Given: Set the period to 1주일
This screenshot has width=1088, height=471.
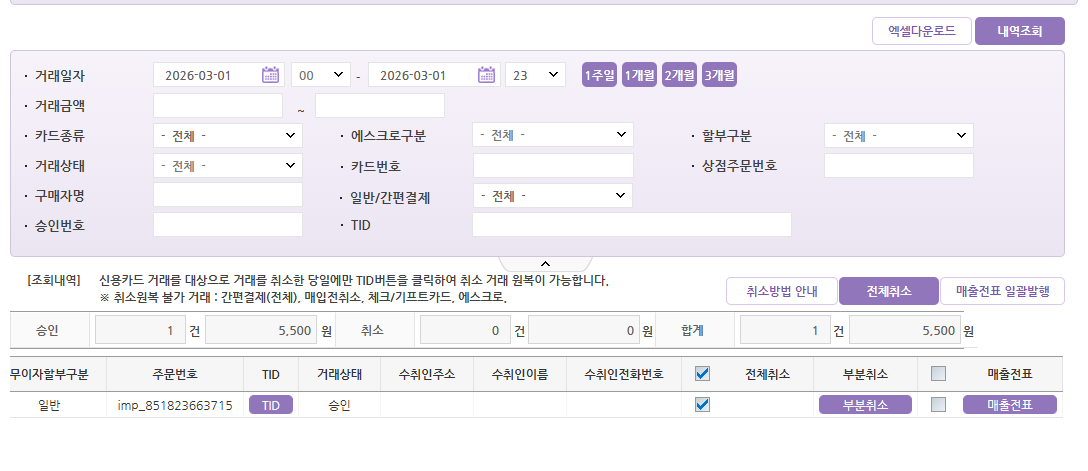Looking at the screenshot, I should pyautogui.click(x=600, y=75).
